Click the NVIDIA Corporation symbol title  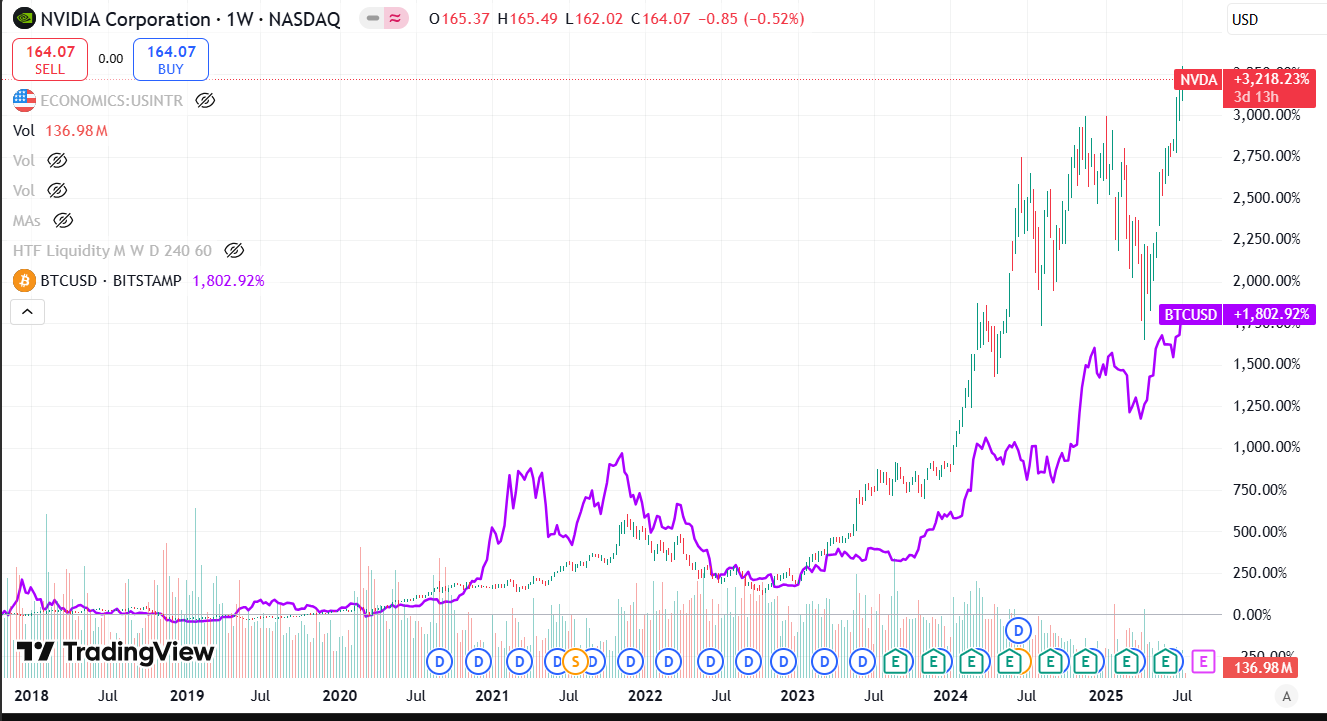click(125, 19)
